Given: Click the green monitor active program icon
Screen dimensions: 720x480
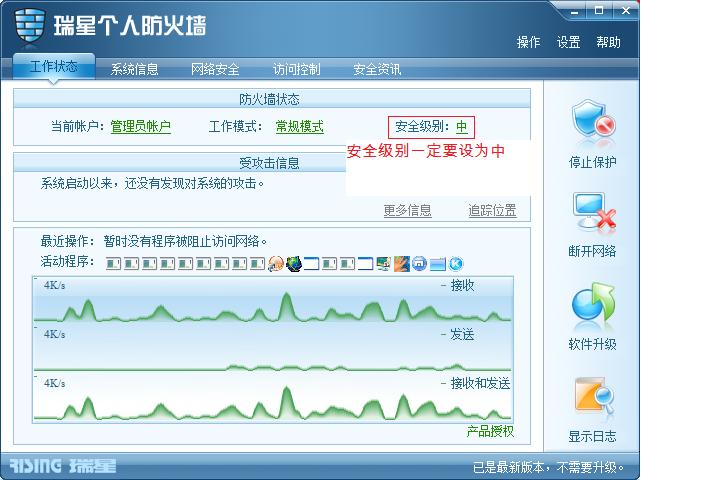Looking at the screenshot, I should click(383, 264).
